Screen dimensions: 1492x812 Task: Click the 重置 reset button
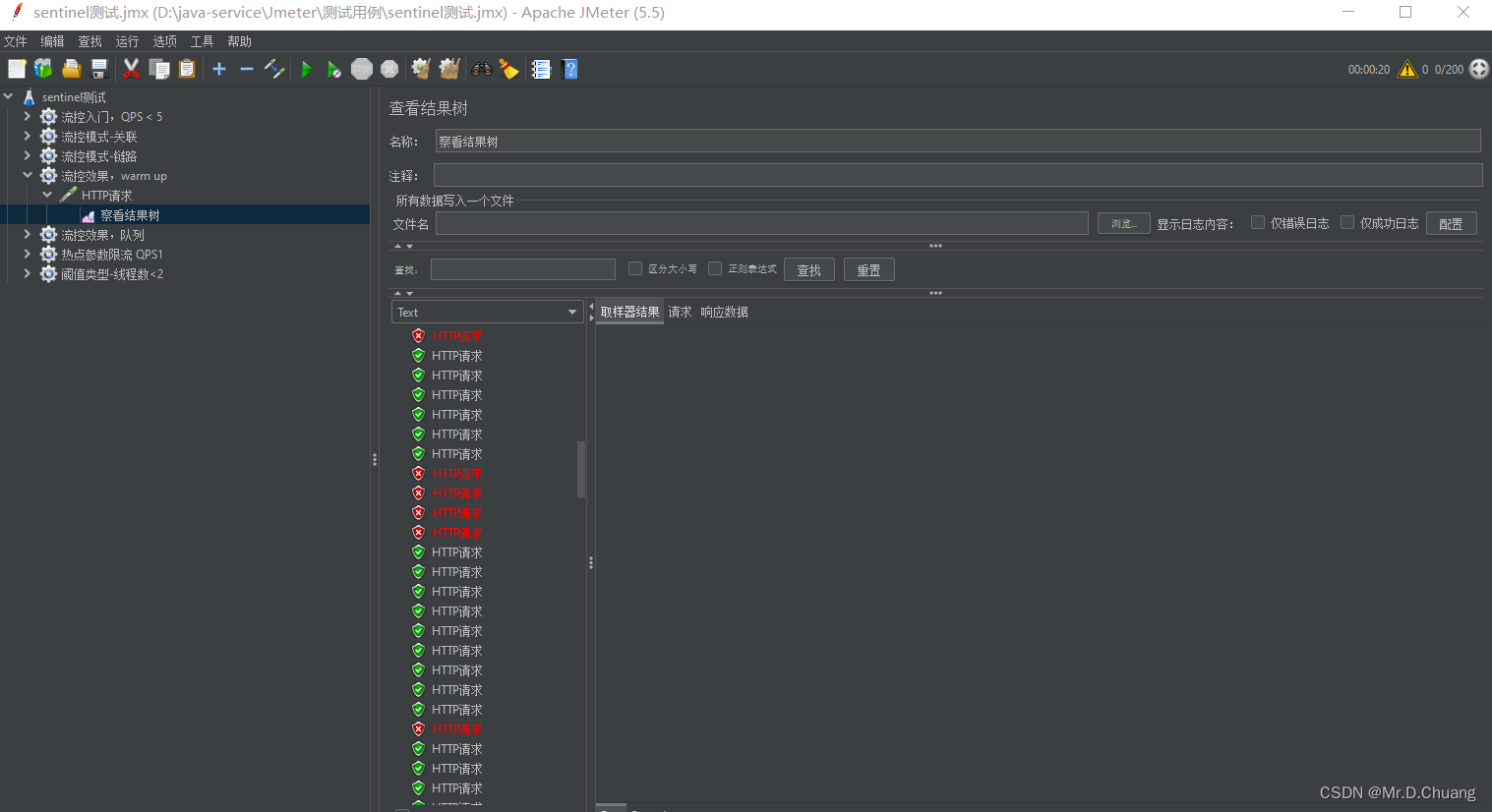coord(869,269)
